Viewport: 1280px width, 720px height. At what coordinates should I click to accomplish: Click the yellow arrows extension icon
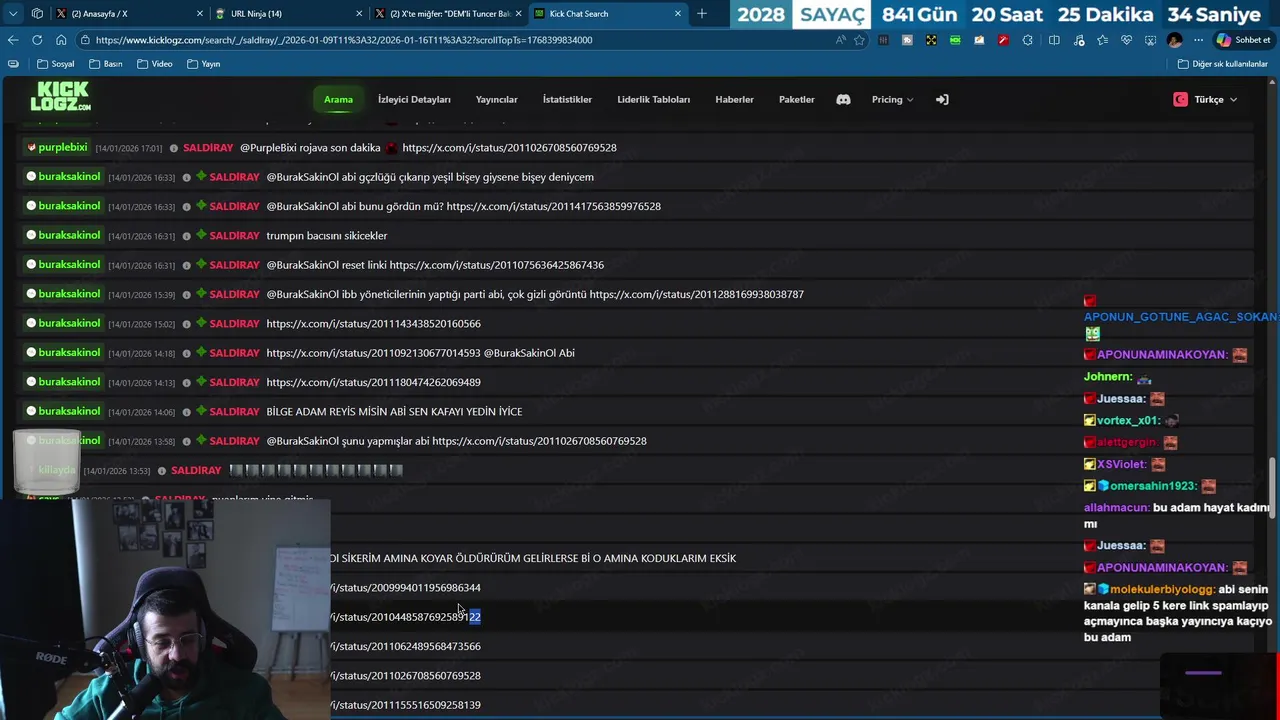click(931, 40)
